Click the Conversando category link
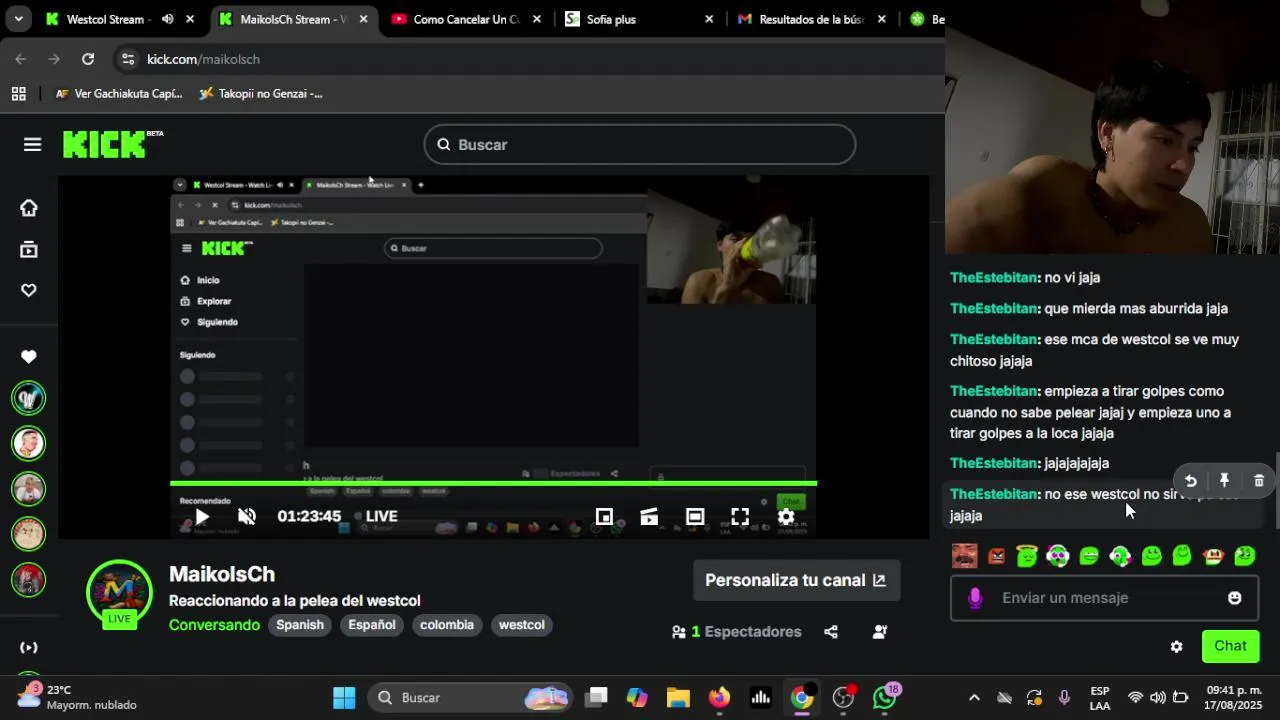The width and height of the screenshot is (1280, 720). pos(214,625)
